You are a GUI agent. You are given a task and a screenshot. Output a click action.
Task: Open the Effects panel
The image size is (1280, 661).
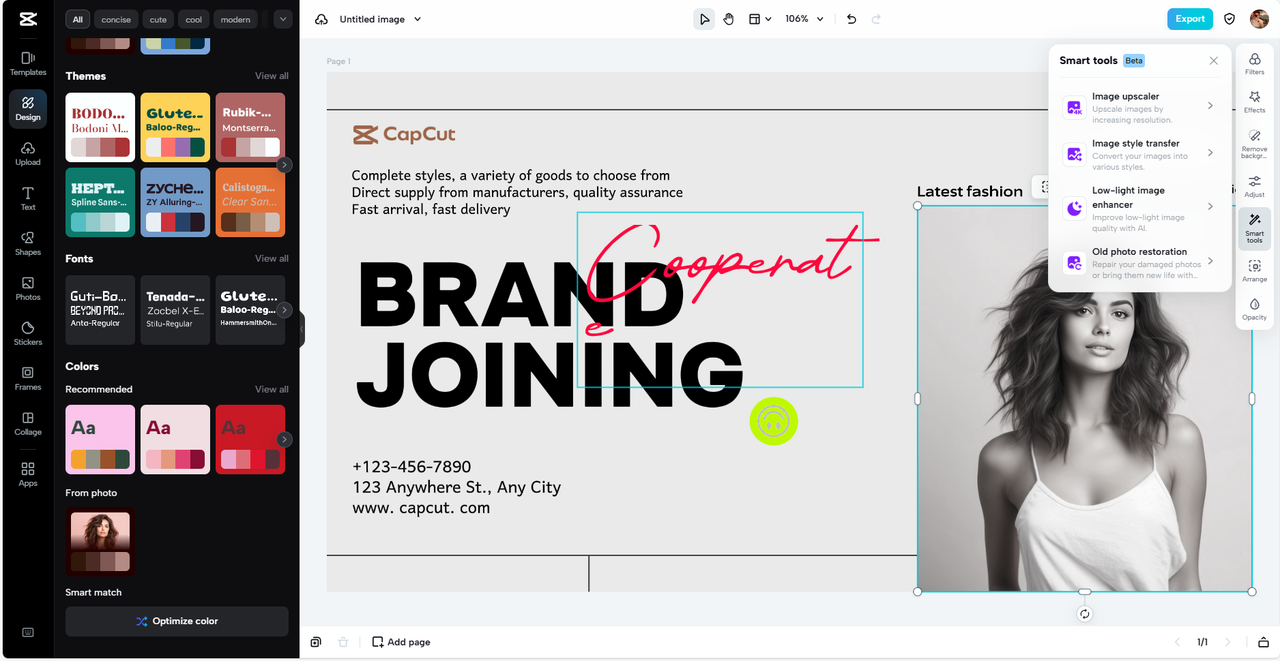pyautogui.click(x=1254, y=102)
